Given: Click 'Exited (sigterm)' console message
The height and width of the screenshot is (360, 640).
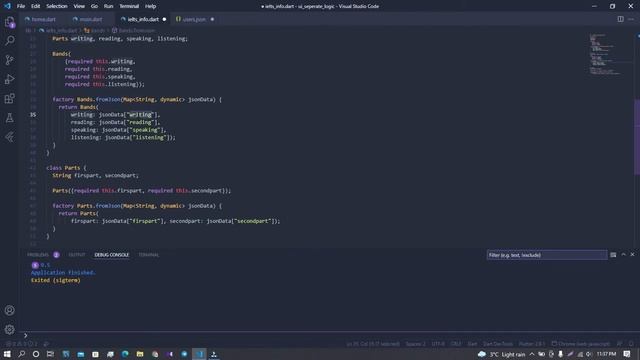Looking at the screenshot, I should [x=56, y=280].
